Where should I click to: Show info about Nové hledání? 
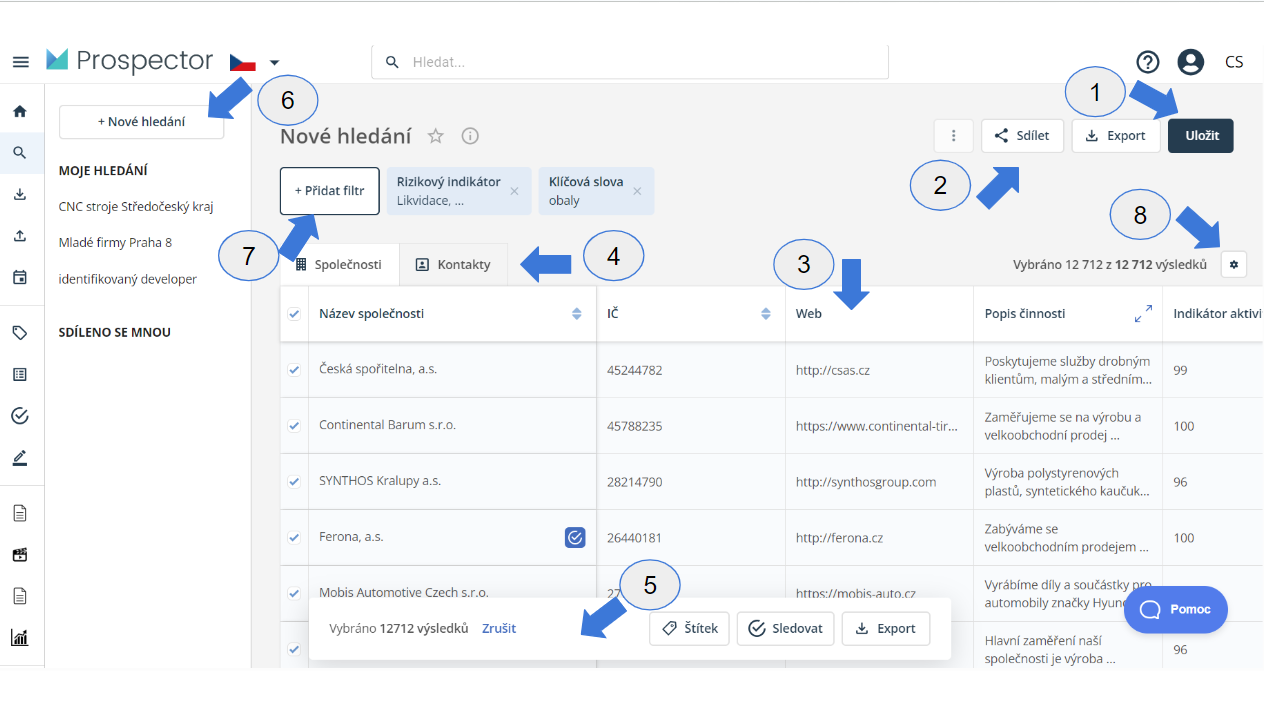point(470,136)
